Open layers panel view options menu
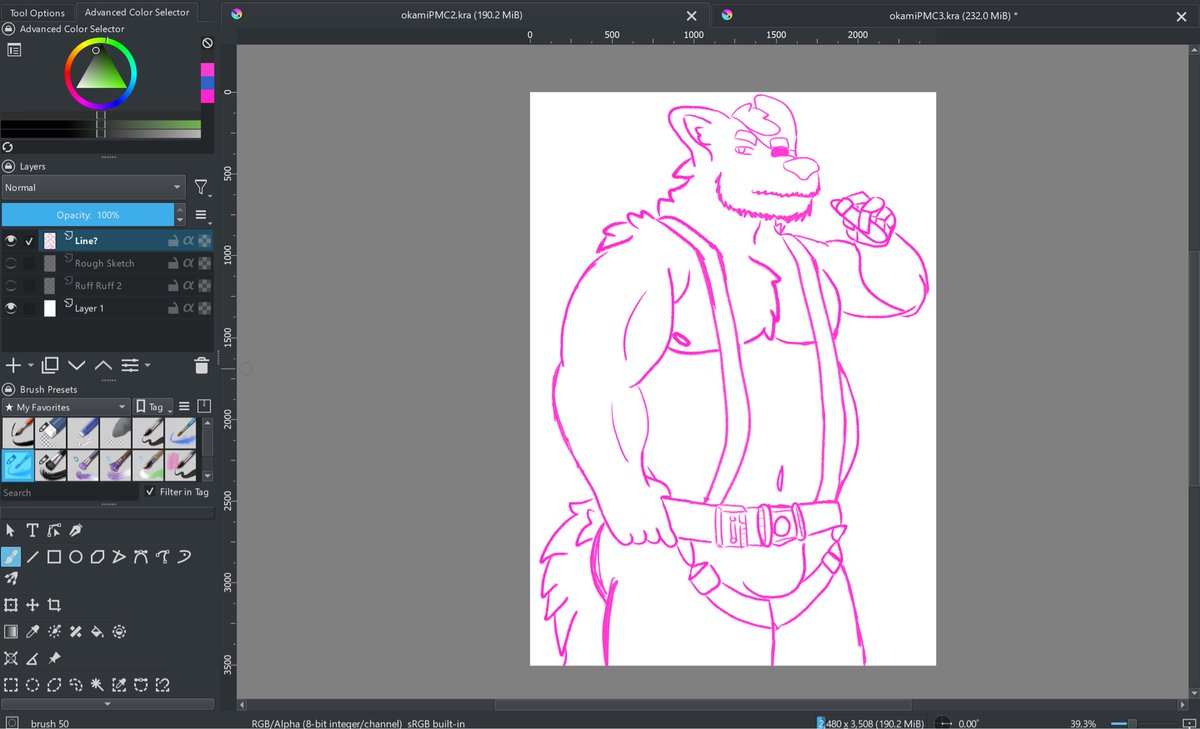1200x729 pixels. point(201,215)
